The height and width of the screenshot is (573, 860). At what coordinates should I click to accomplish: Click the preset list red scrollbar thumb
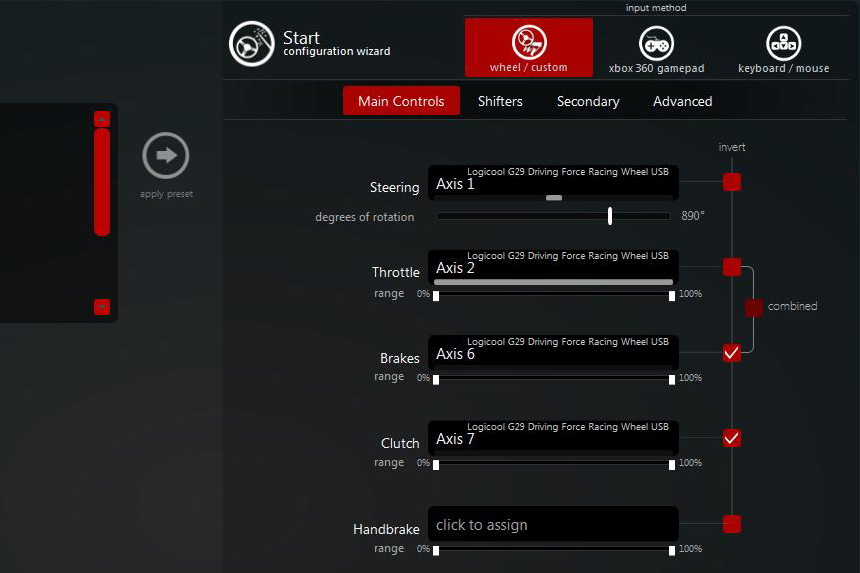tap(102, 182)
